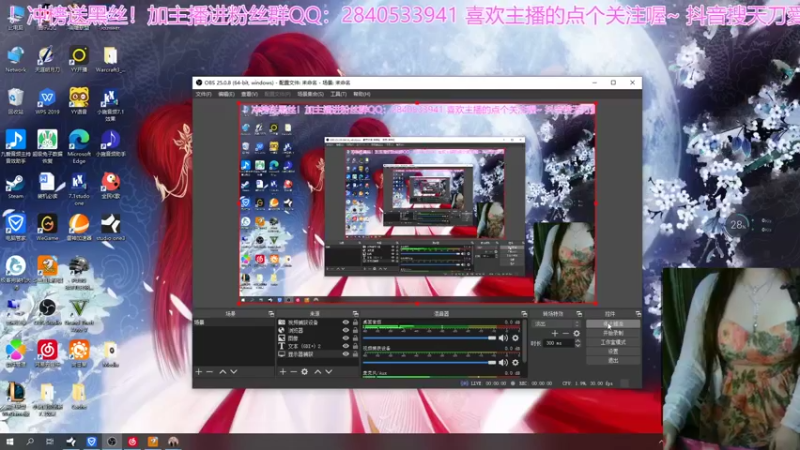The height and width of the screenshot is (450, 800).
Task: Open Microsoft Edge desktop shortcut
Action: (x=79, y=146)
